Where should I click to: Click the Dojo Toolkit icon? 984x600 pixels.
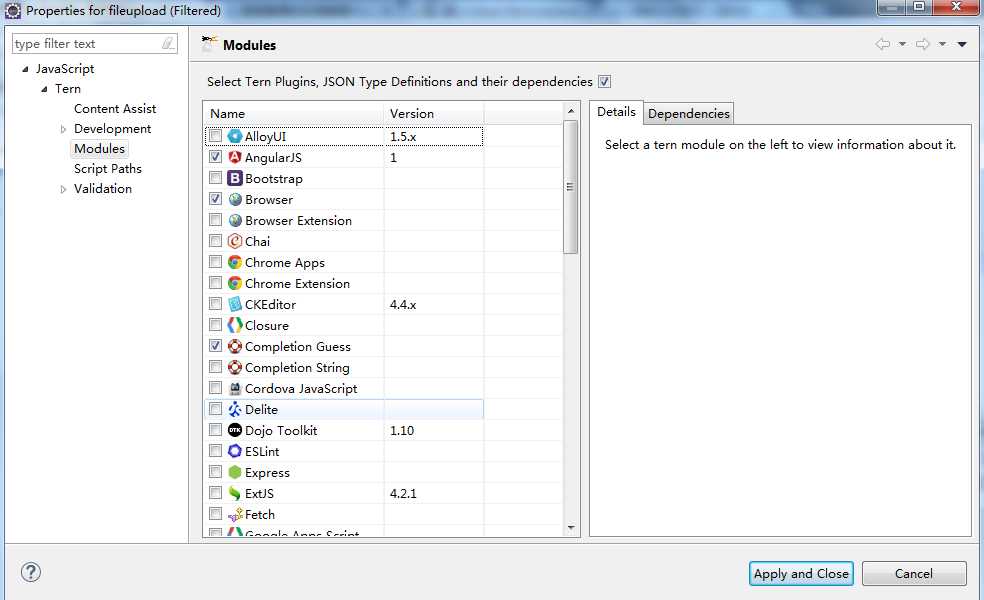point(235,430)
